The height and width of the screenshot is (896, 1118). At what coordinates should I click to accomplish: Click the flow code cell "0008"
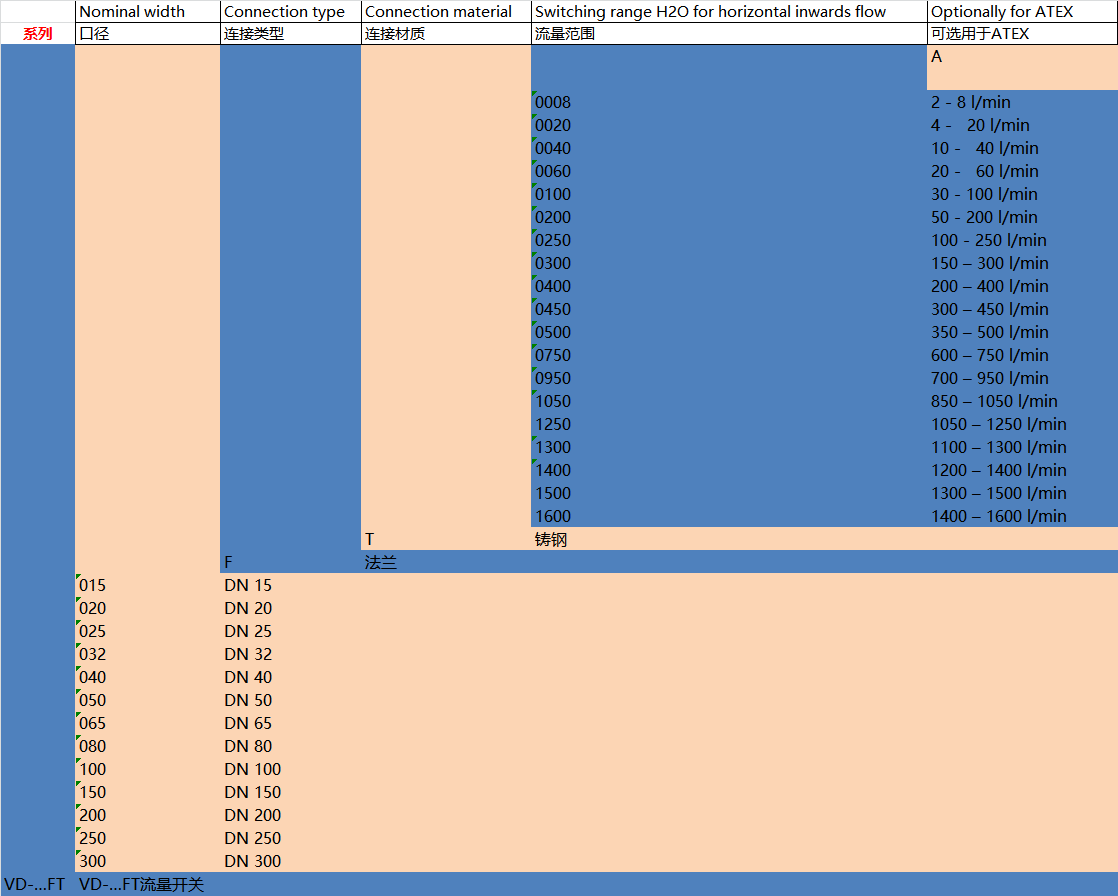[728, 102]
